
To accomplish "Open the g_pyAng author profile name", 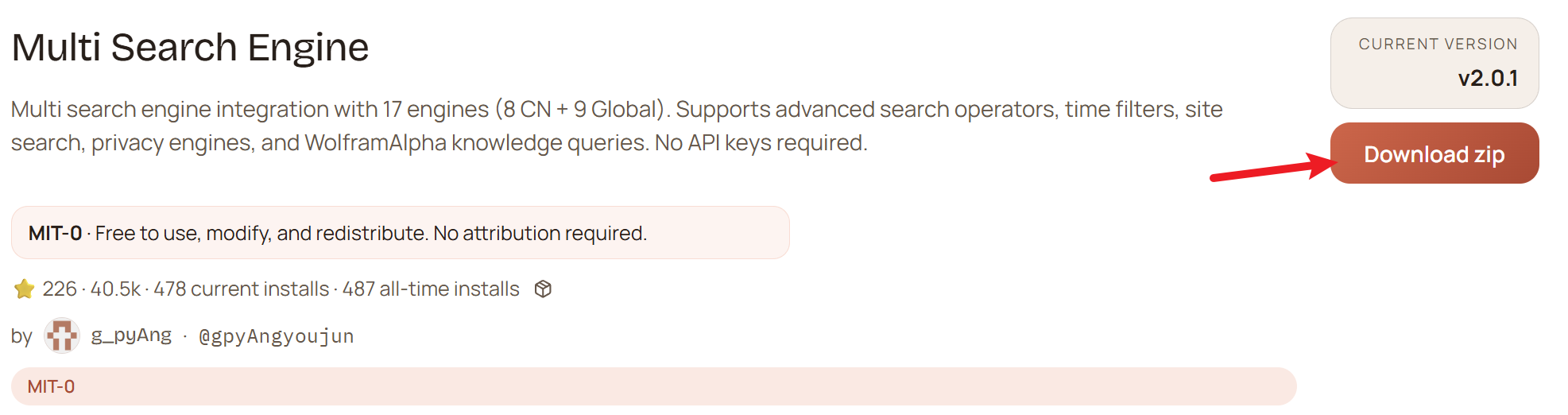I will (x=131, y=335).
